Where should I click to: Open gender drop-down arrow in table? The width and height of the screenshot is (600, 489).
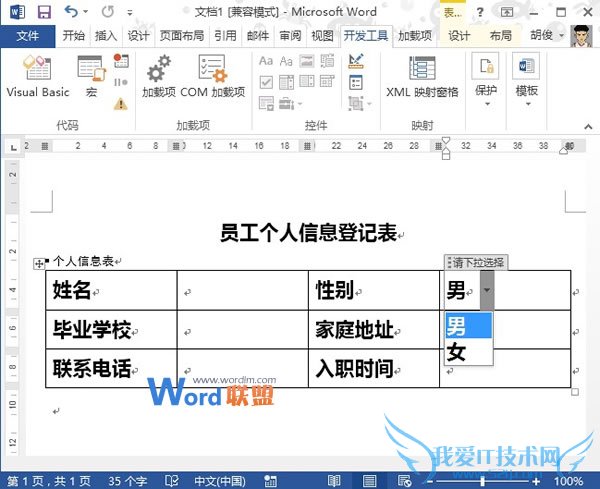pos(487,290)
